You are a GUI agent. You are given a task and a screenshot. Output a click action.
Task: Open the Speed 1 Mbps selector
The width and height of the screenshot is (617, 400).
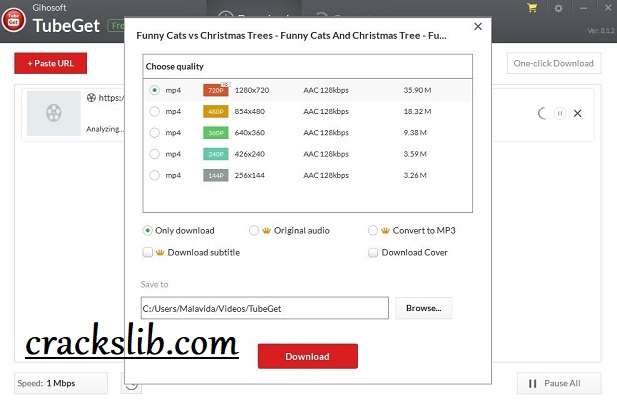point(61,383)
